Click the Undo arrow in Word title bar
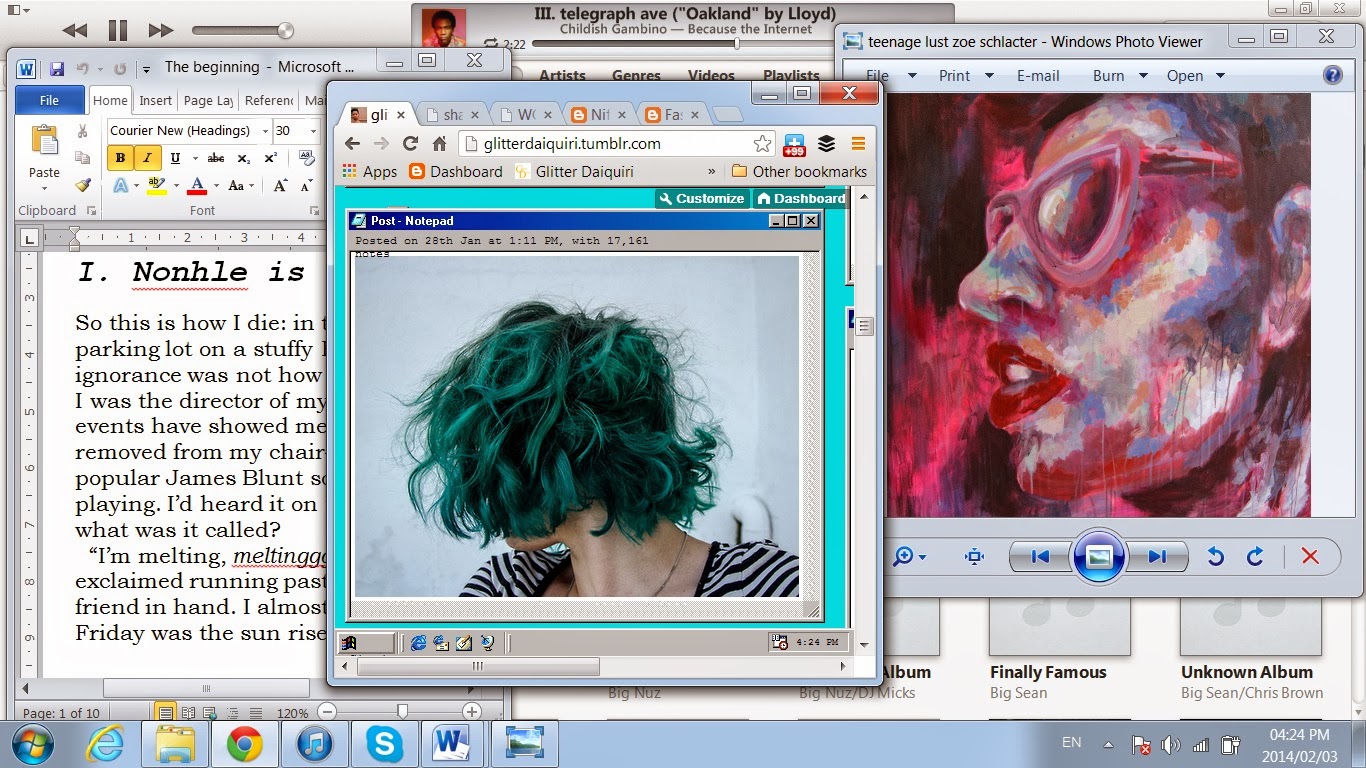Screen dimensions: 1366x768 pyautogui.click(x=82, y=68)
